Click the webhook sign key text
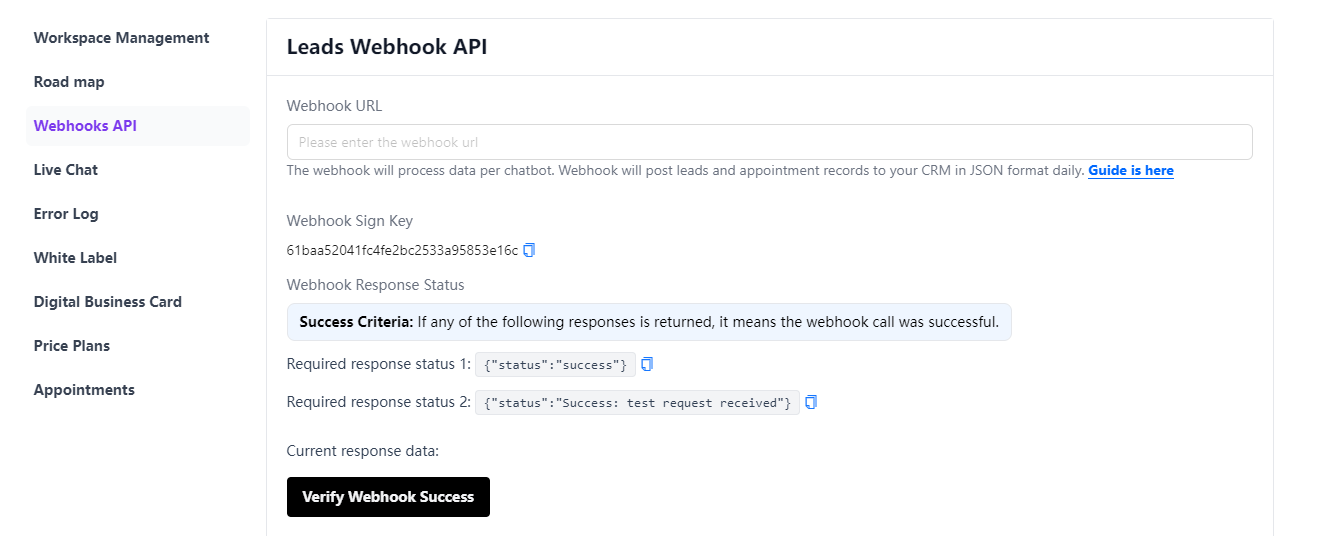 click(402, 250)
